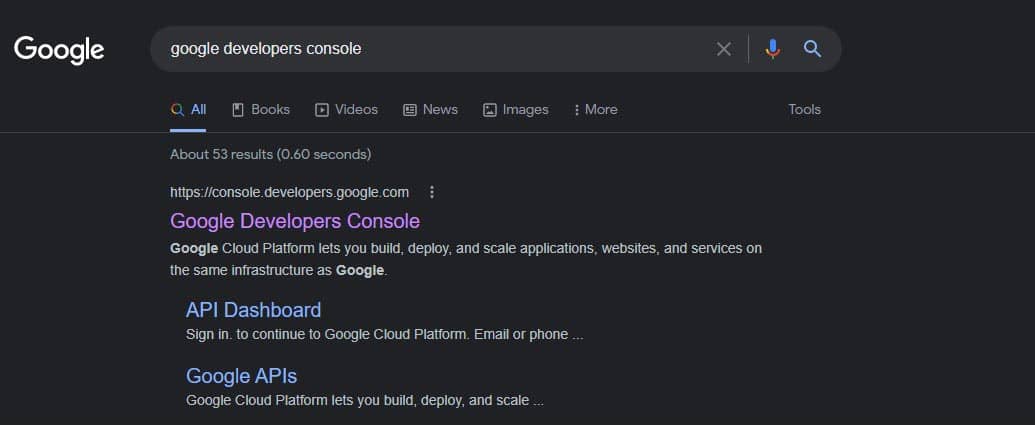The image size is (1035, 426).
Task: Clear the search query with the X icon
Action: click(724, 49)
